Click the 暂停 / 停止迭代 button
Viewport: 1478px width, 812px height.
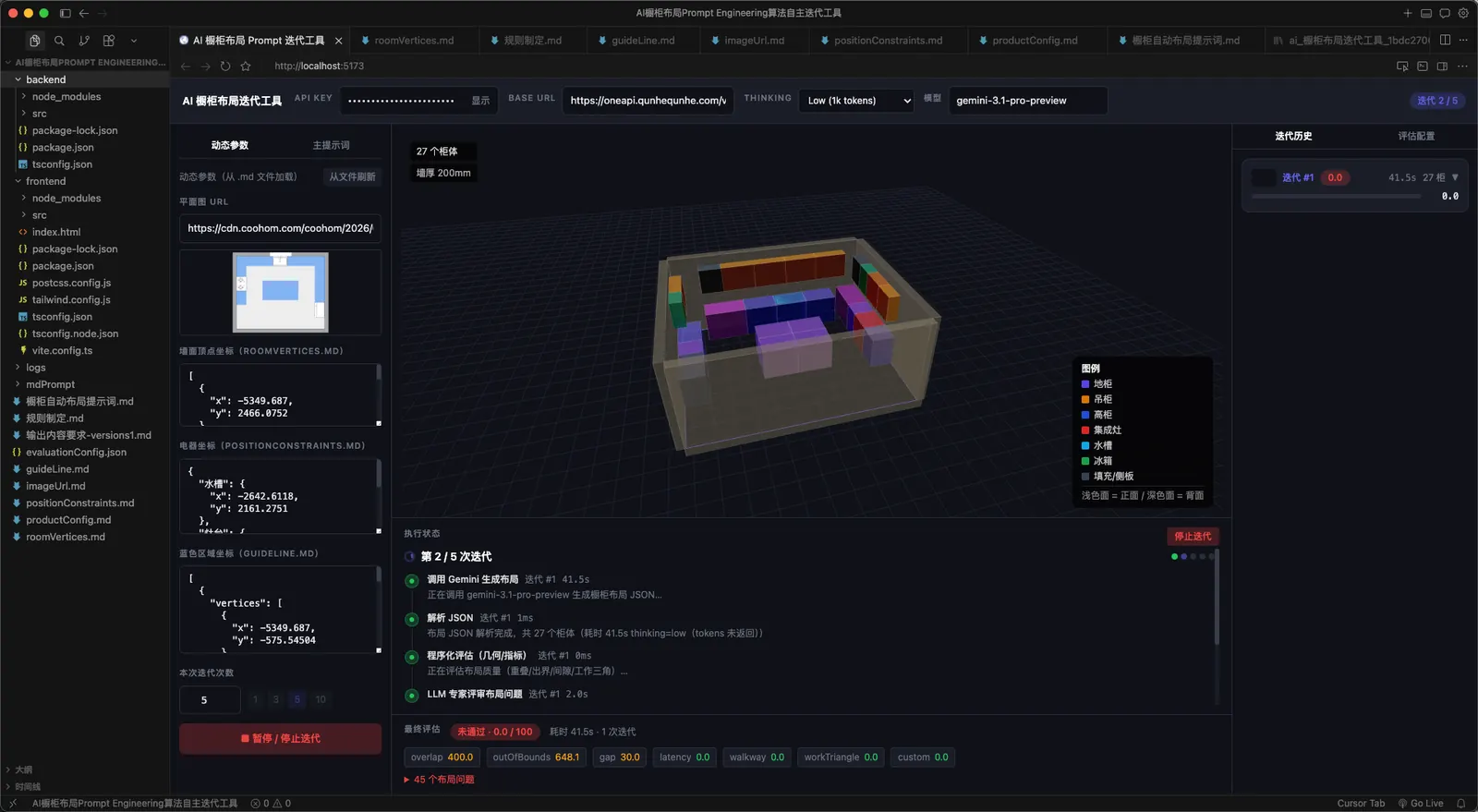click(280, 739)
